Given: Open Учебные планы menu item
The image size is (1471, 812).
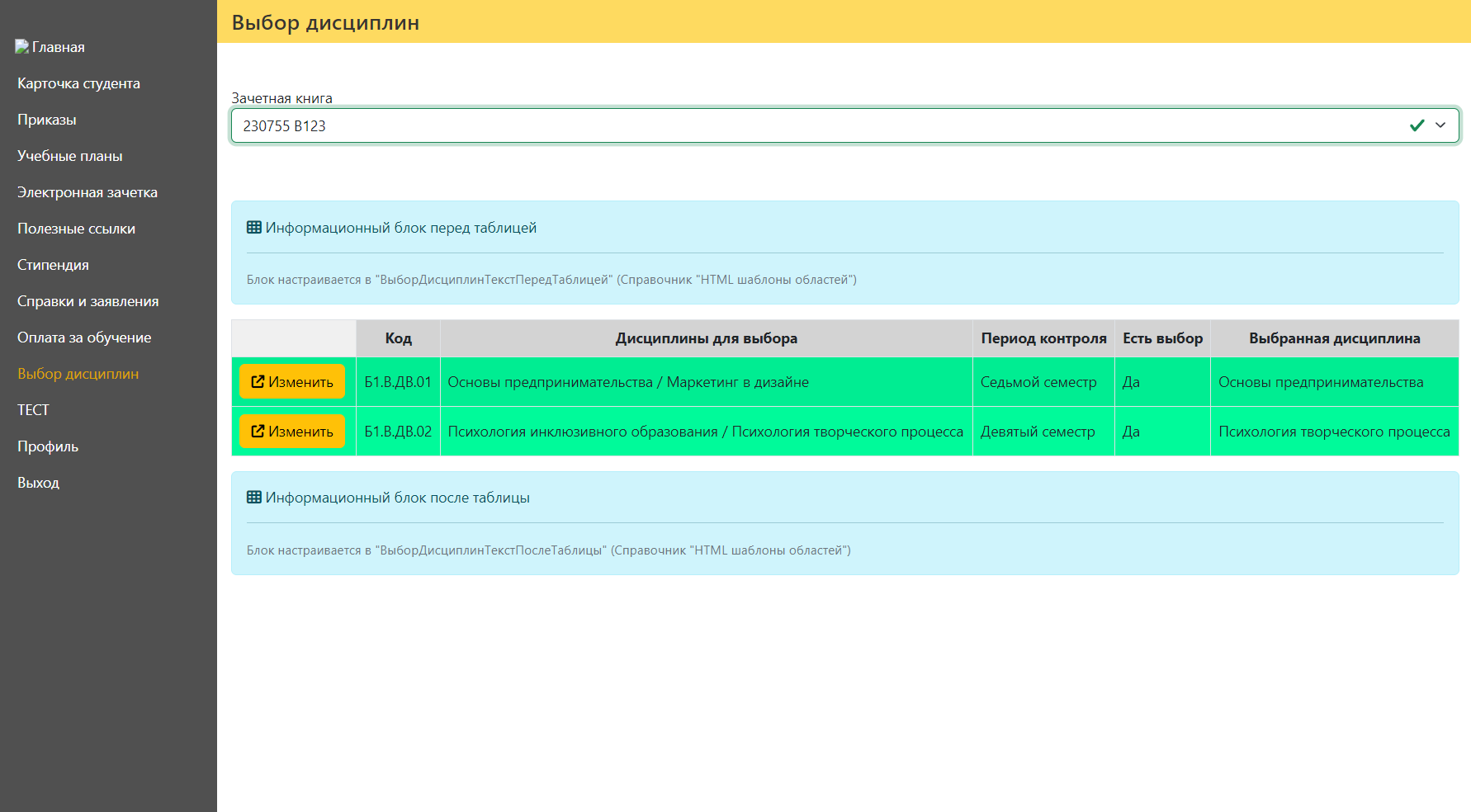Looking at the screenshot, I should pyautogui.click(x=70, y=156).
